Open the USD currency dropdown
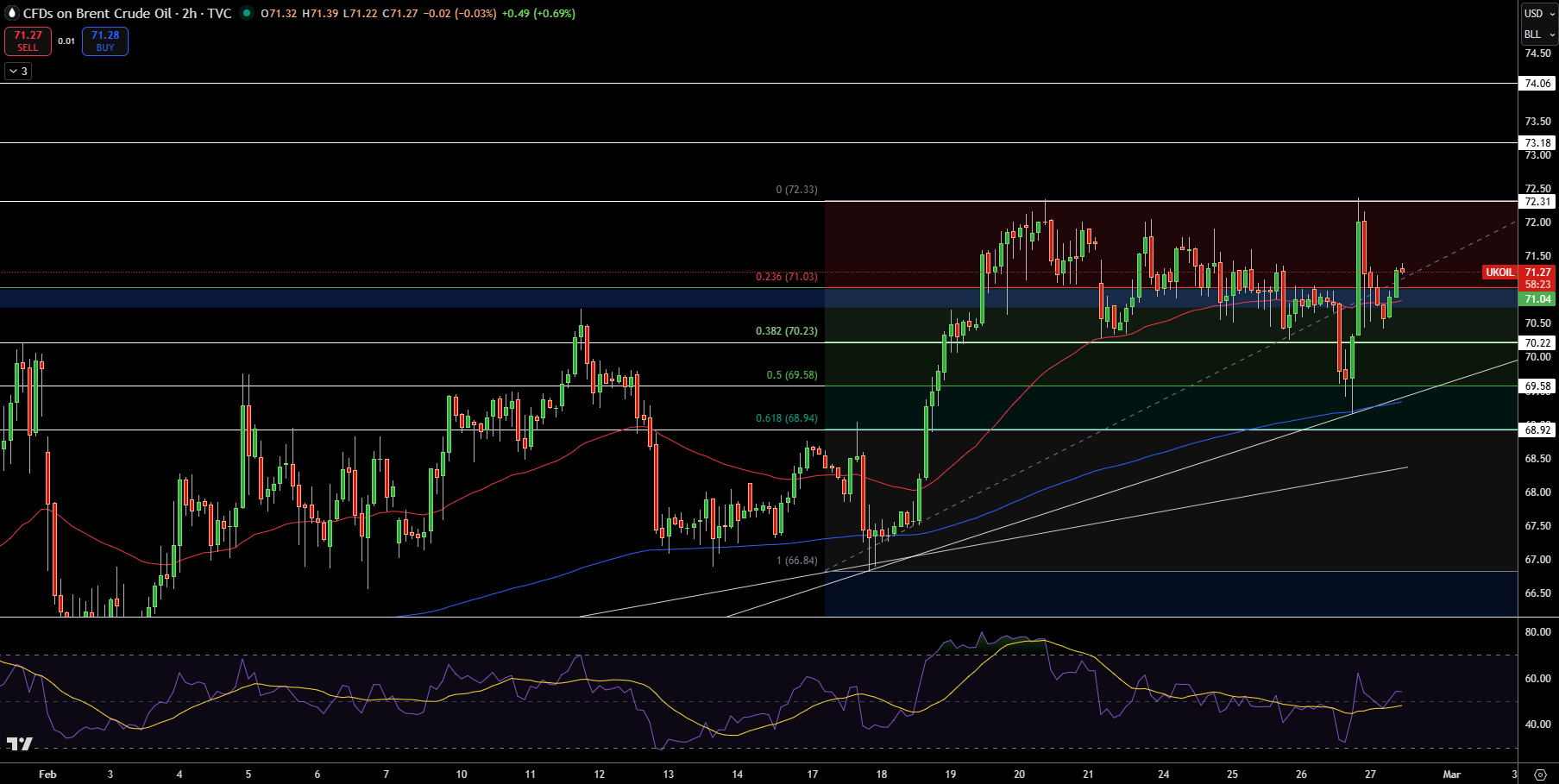Screen dimensions: 1559x784 click(x=1539, y=14)
